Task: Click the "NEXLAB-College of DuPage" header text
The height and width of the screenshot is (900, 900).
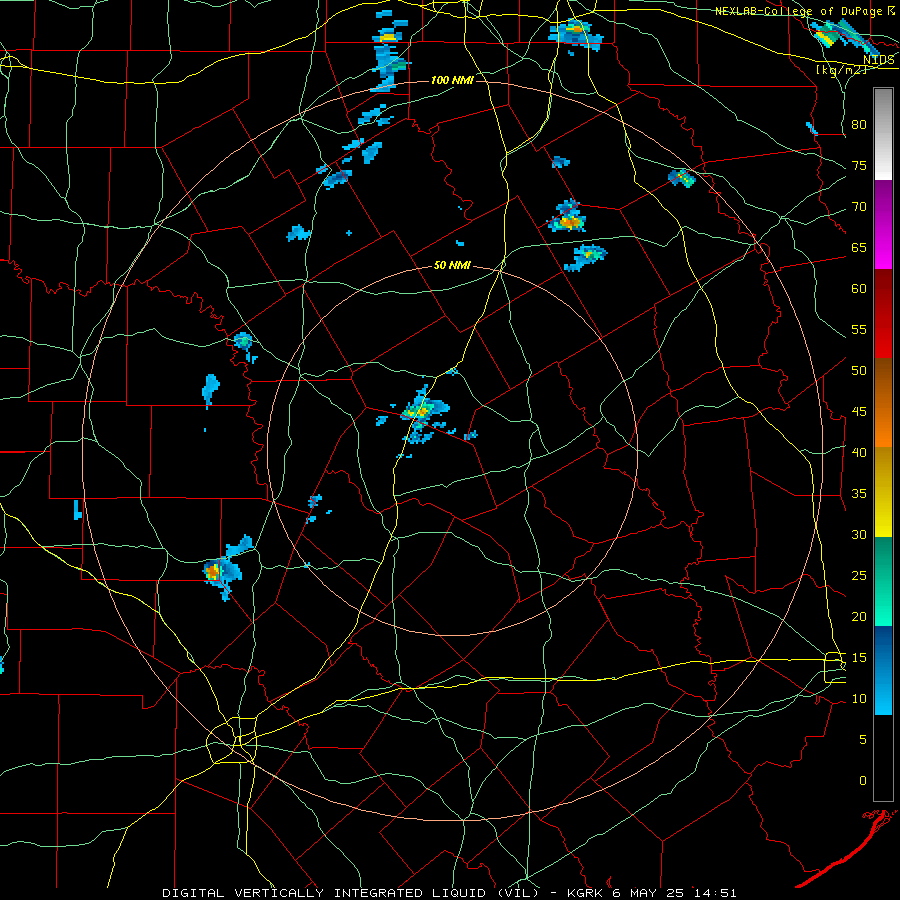Action: tap(798, 11)
